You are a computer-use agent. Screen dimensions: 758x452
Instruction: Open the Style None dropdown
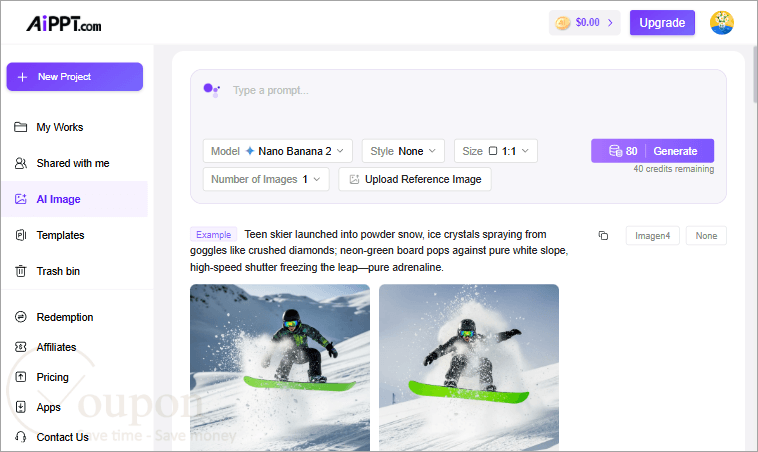403,151
